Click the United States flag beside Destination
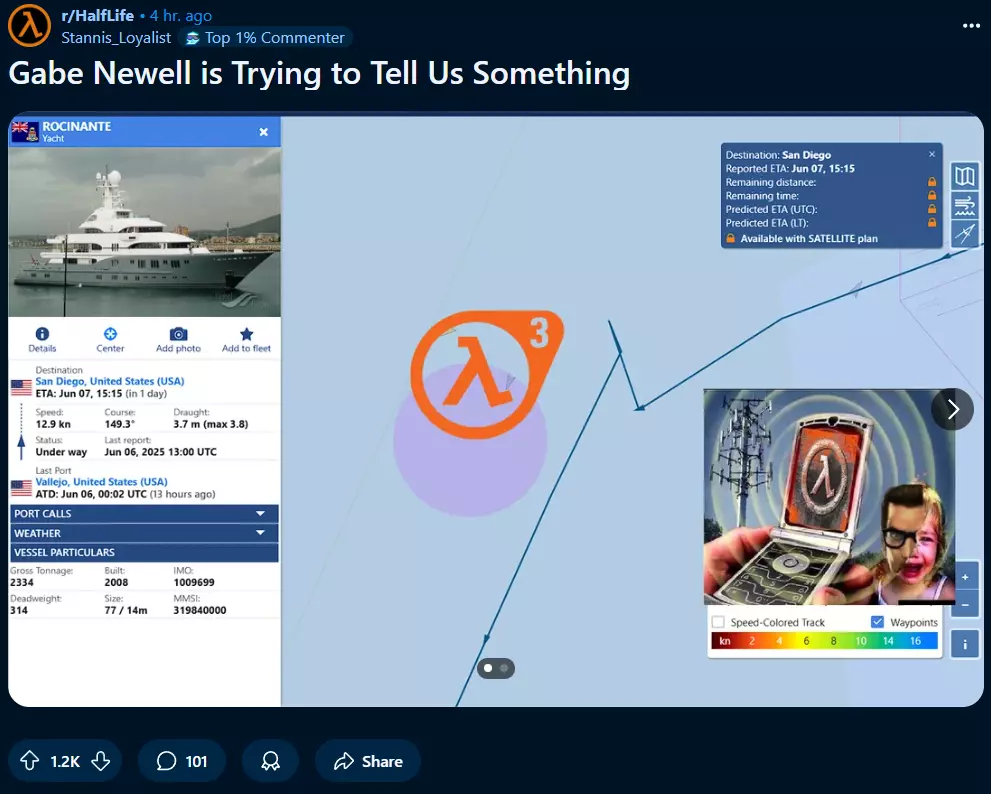The image size is (991, 794). 21,388
